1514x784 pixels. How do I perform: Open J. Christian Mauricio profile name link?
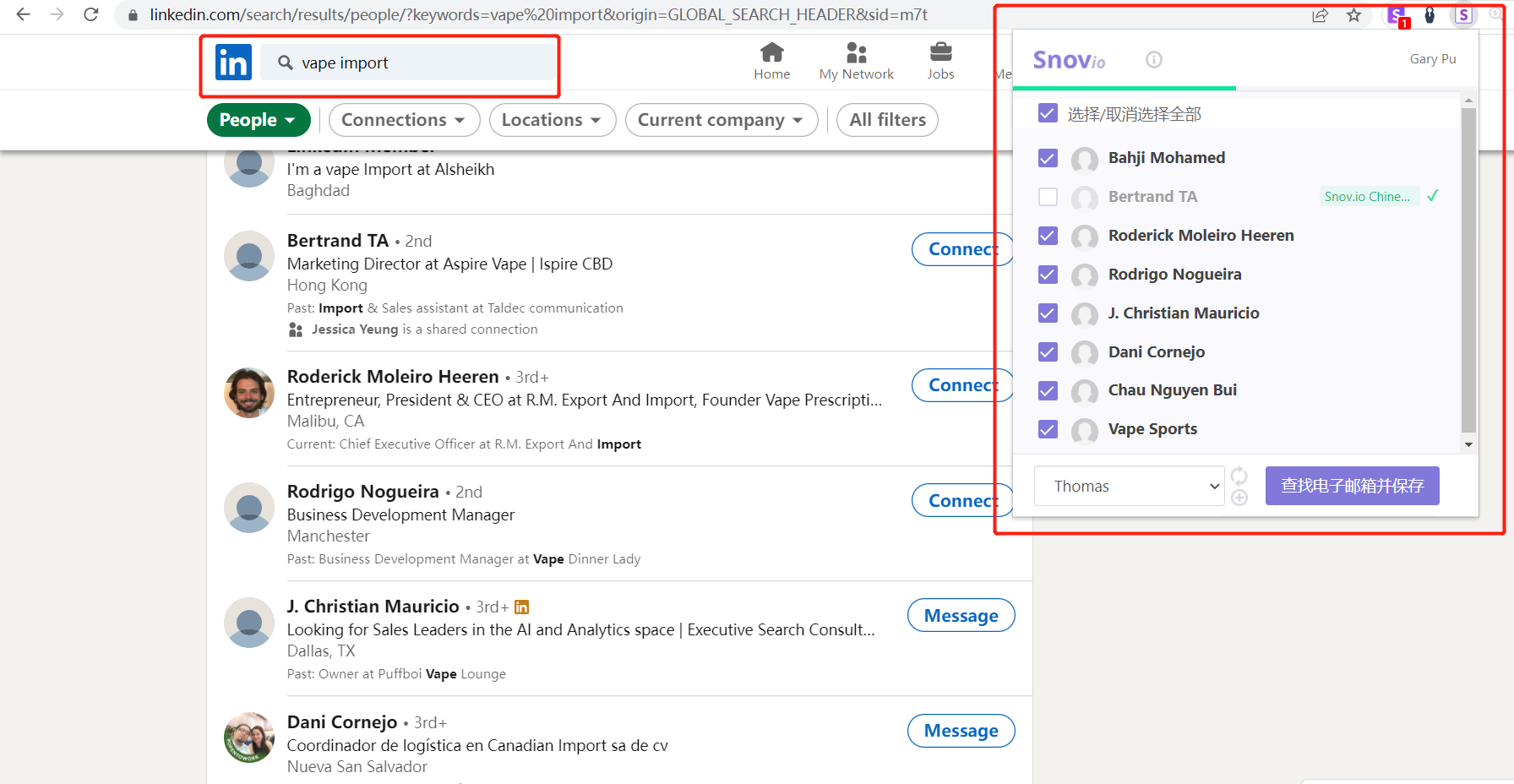click(x=373, y=607)
